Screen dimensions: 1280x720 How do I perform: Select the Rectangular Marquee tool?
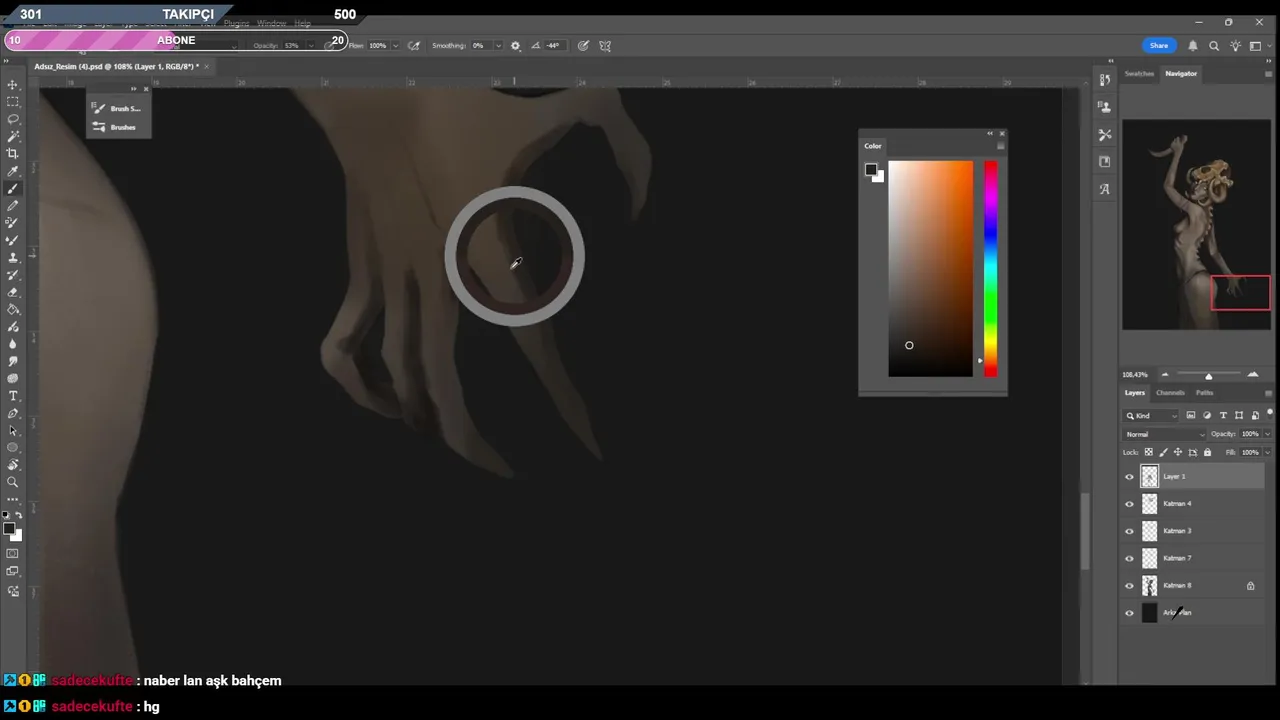(13, 102)
